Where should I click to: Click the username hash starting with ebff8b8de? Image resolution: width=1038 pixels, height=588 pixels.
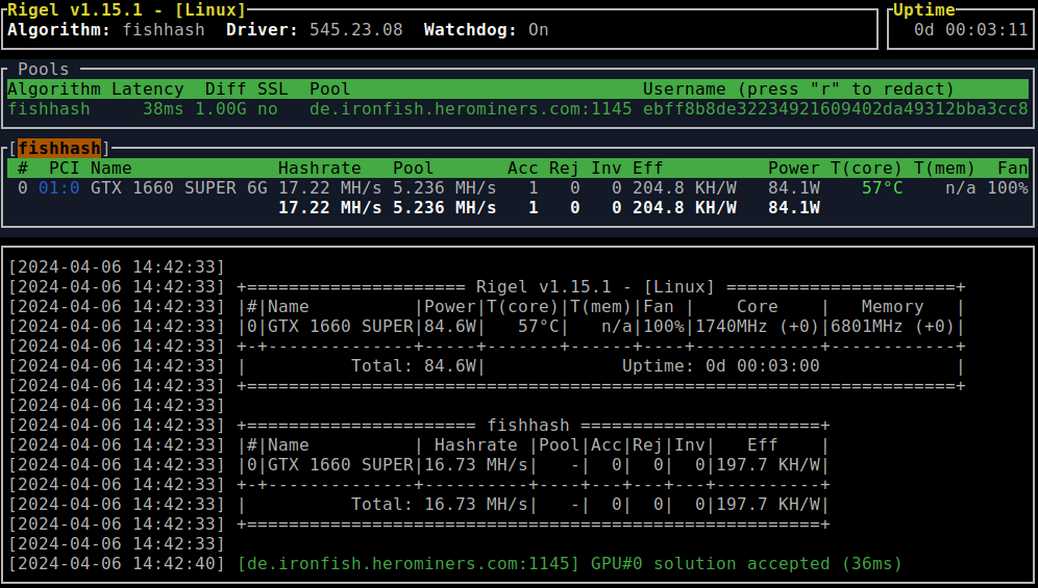coord(835,109)
